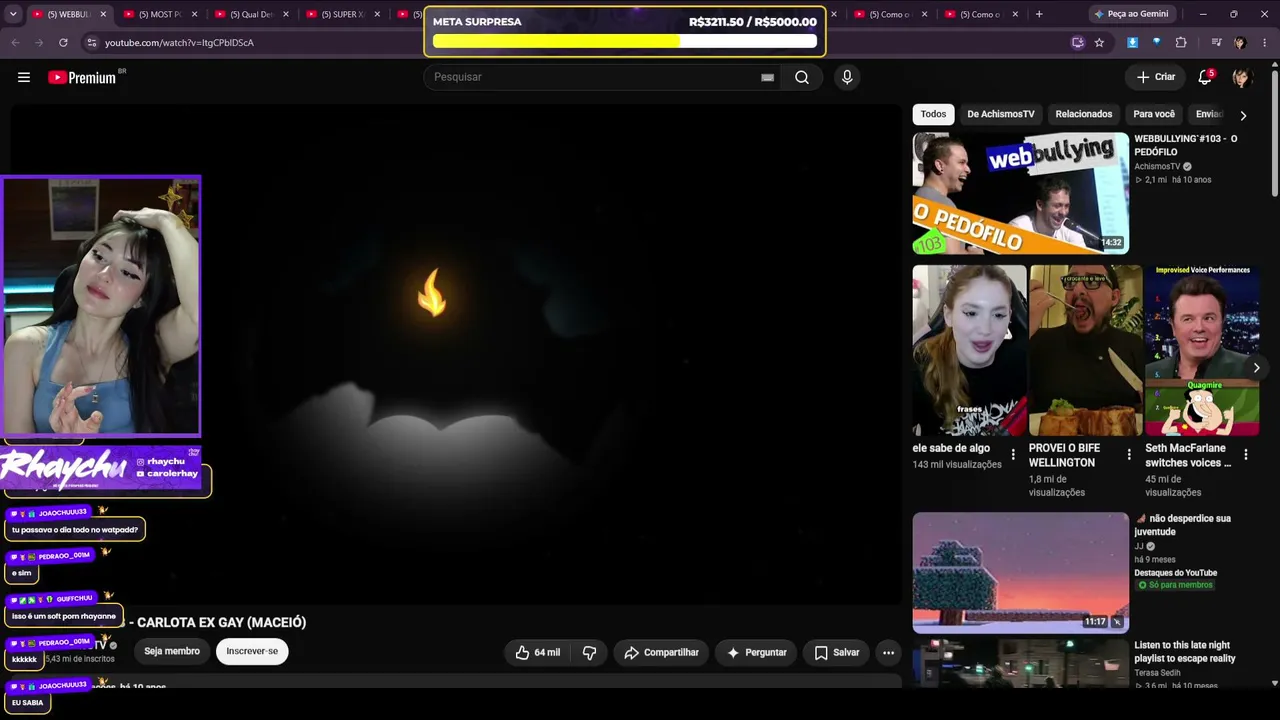Image resolution: width=1280 pixels, height=720 pixels.
Task: Bookmark this page with the star
Action: click(x=1099, y=43)
